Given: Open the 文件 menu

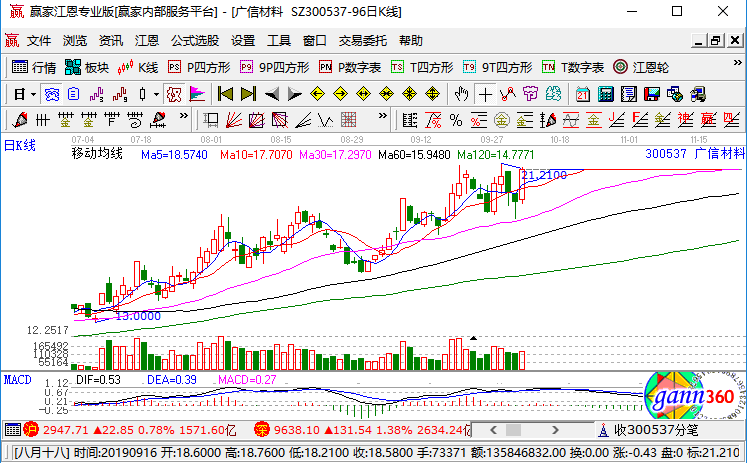Looking at the screenshot, I should tap(39, 41).
